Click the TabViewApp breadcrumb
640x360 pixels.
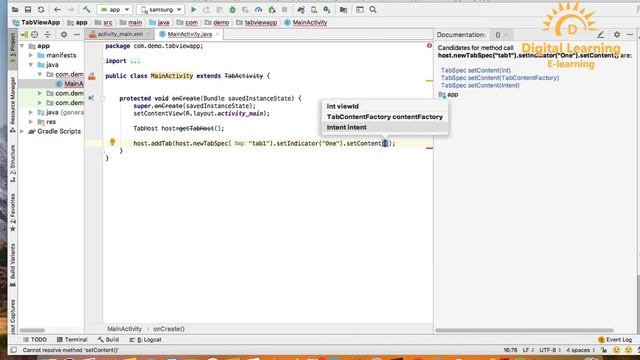coord(36,22)
